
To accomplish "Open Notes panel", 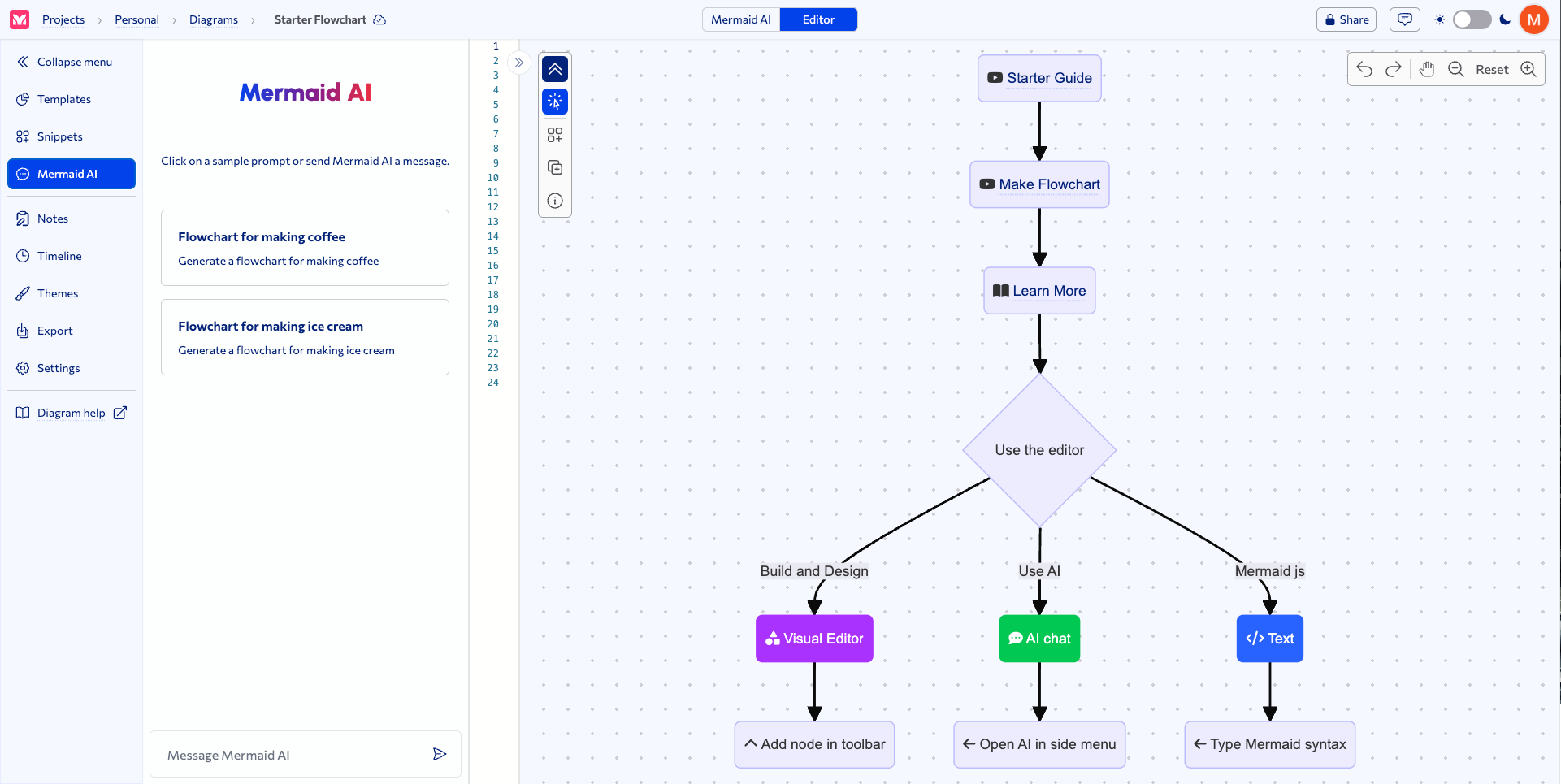I will [x=72, y=219].
